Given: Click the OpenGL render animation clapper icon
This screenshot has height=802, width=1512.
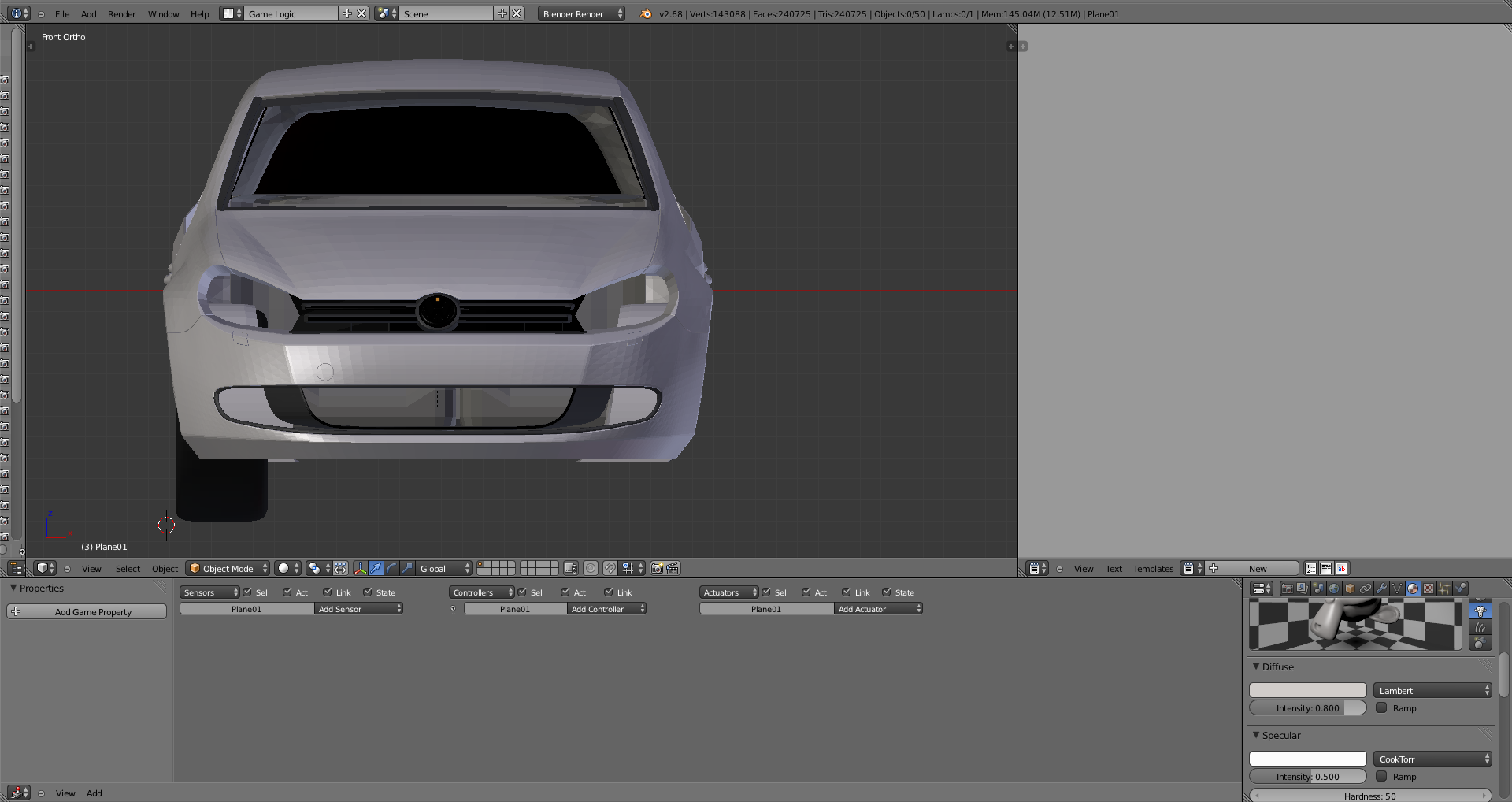Looking at the screenshot, I should [673, 568].
